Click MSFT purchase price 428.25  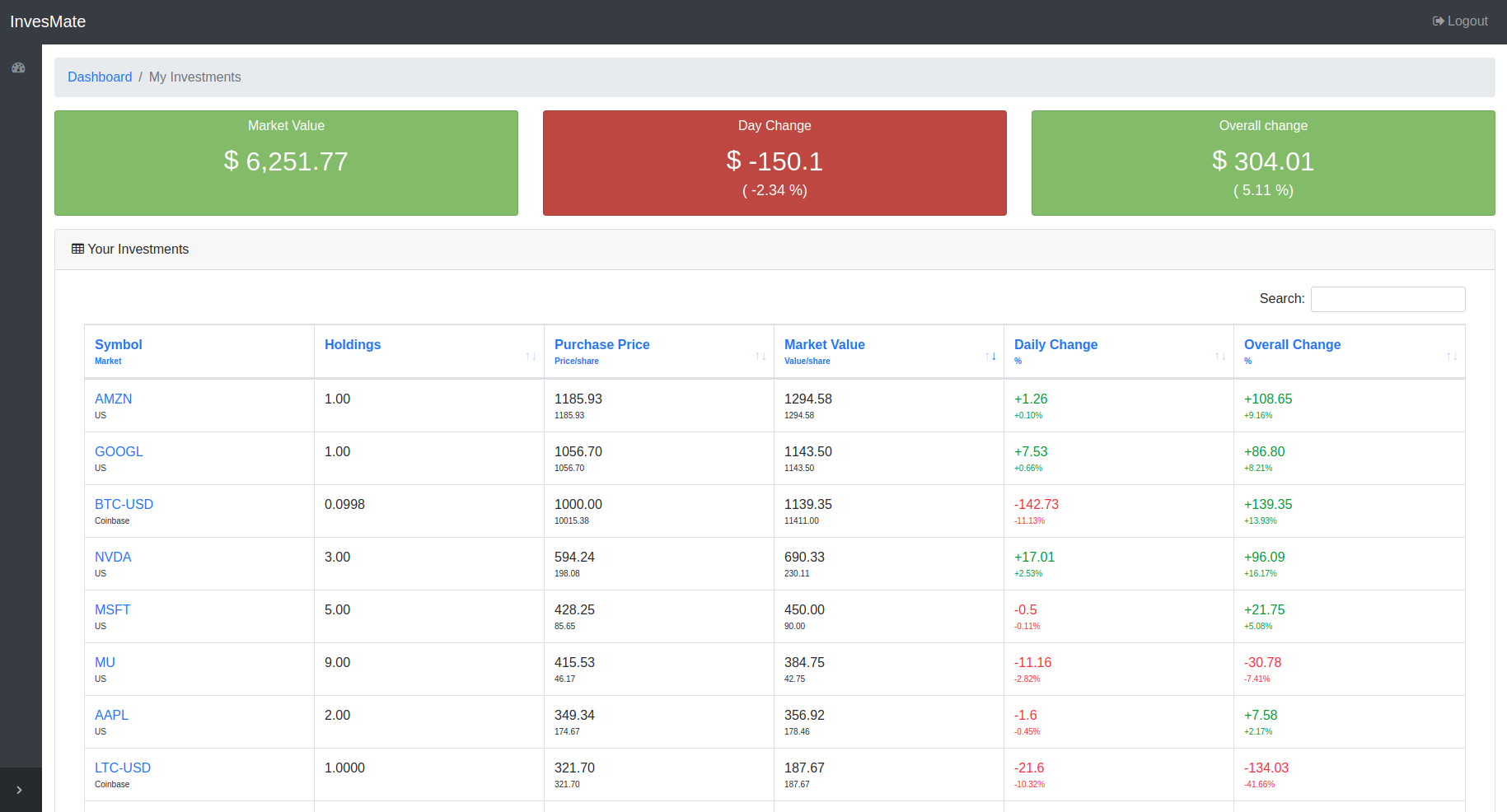click(x=574, y=609)
